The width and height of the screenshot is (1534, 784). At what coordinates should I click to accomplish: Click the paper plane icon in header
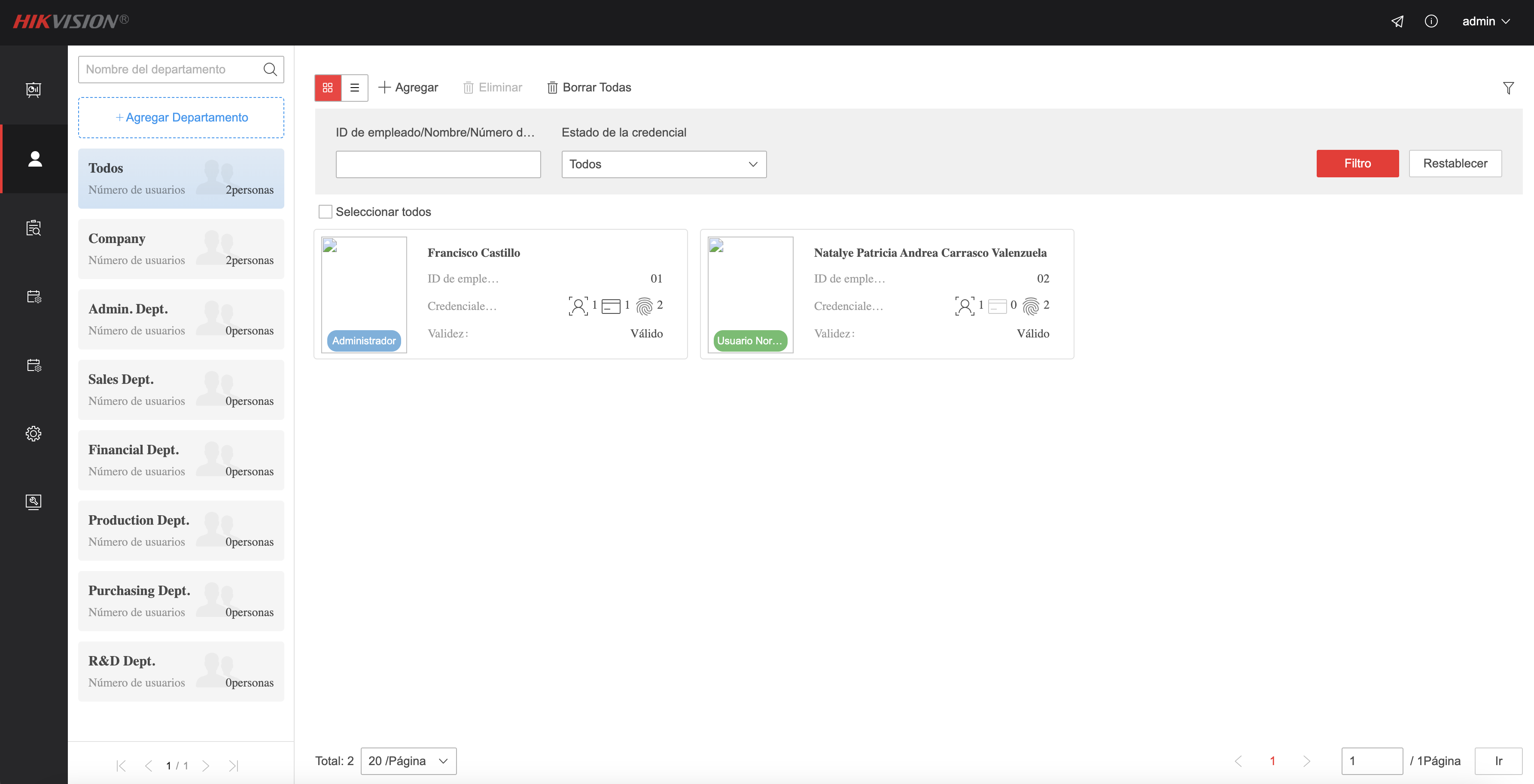[x=1397, y=21]
